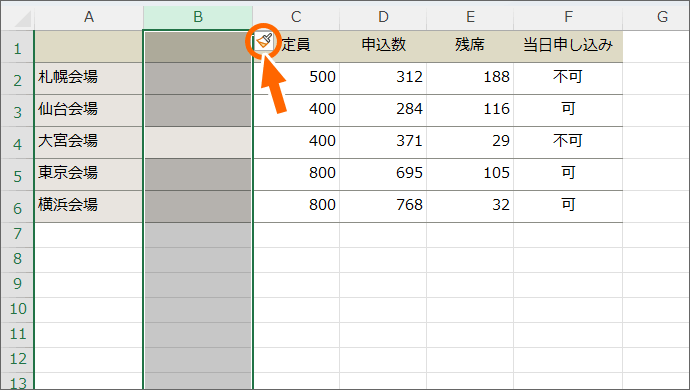Select row 11 header

pyautogui.click(x=17, y=335)
